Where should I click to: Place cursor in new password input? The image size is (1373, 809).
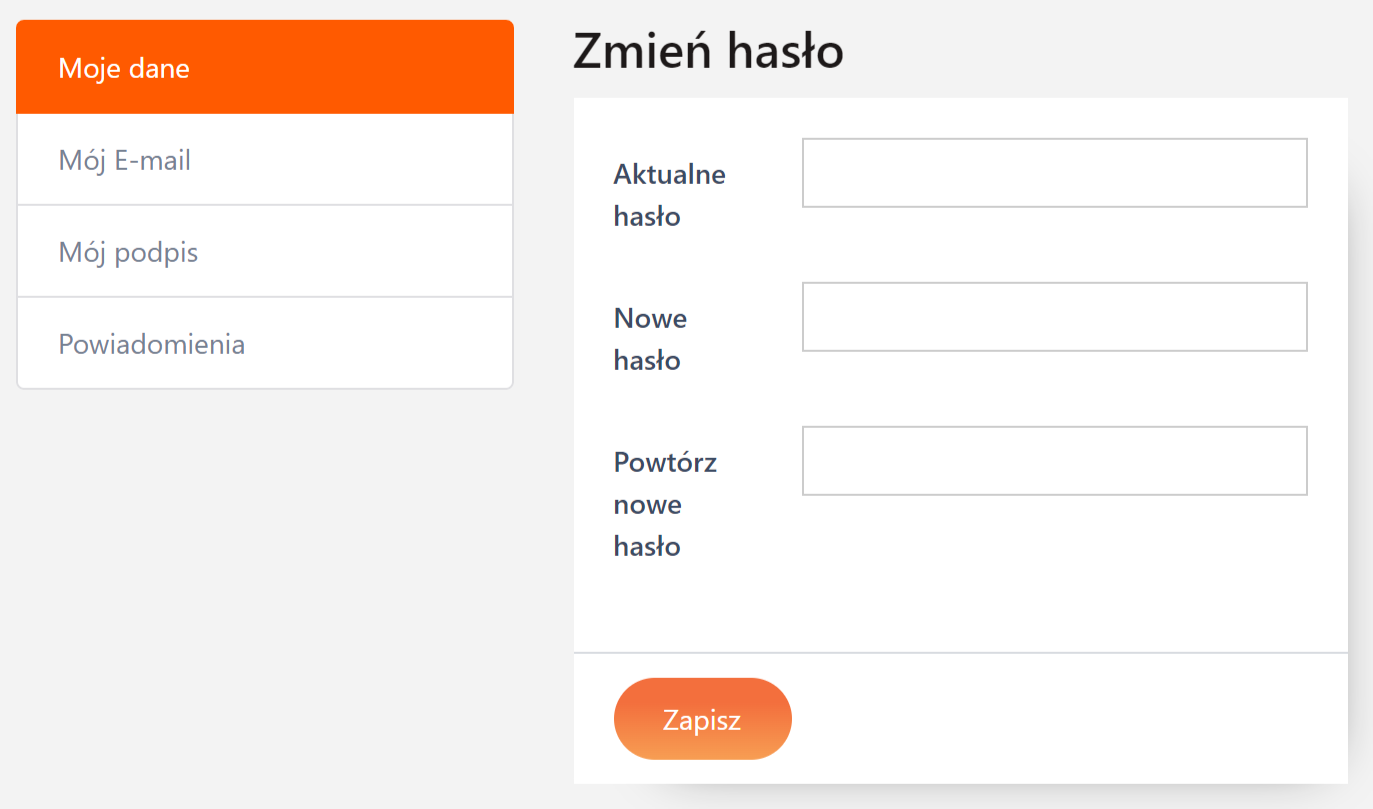click(x=1054, y=317)
